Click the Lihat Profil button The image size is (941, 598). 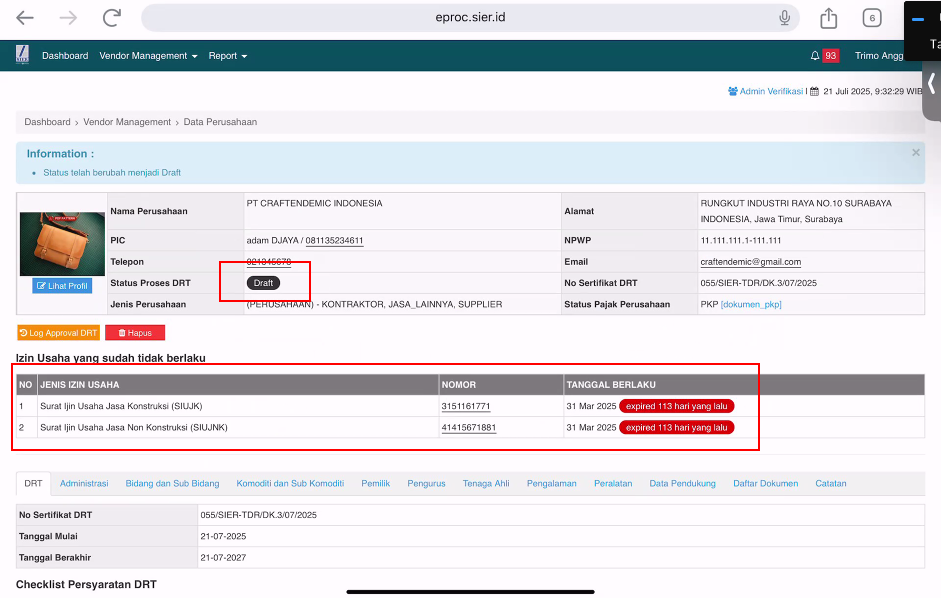click(62, 286)
